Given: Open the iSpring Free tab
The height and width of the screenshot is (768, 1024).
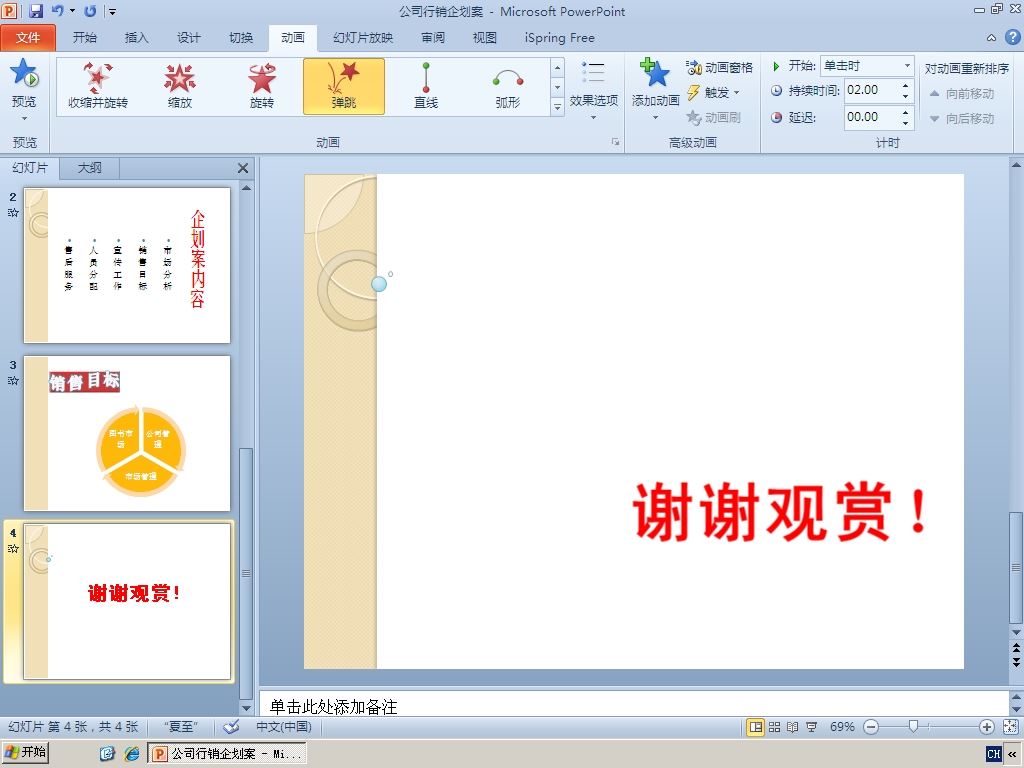Looking at the screenshot, I should [560, 38].
